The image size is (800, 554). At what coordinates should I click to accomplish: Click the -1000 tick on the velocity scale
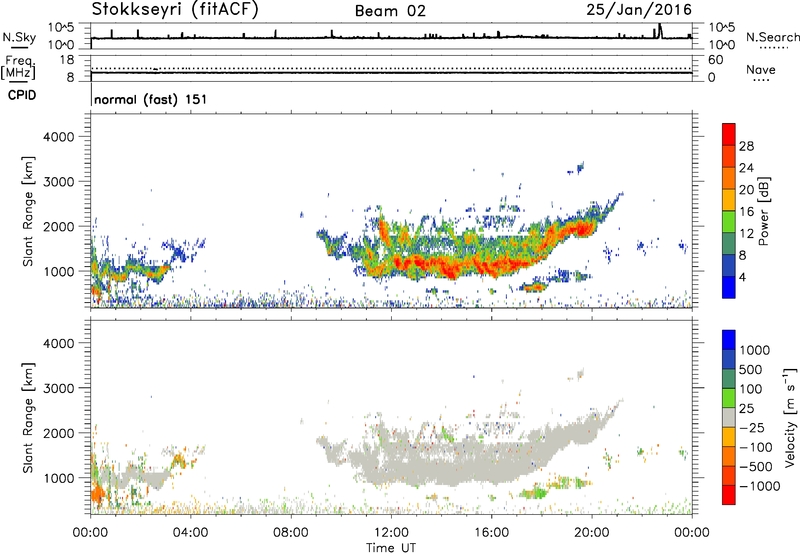759,486
